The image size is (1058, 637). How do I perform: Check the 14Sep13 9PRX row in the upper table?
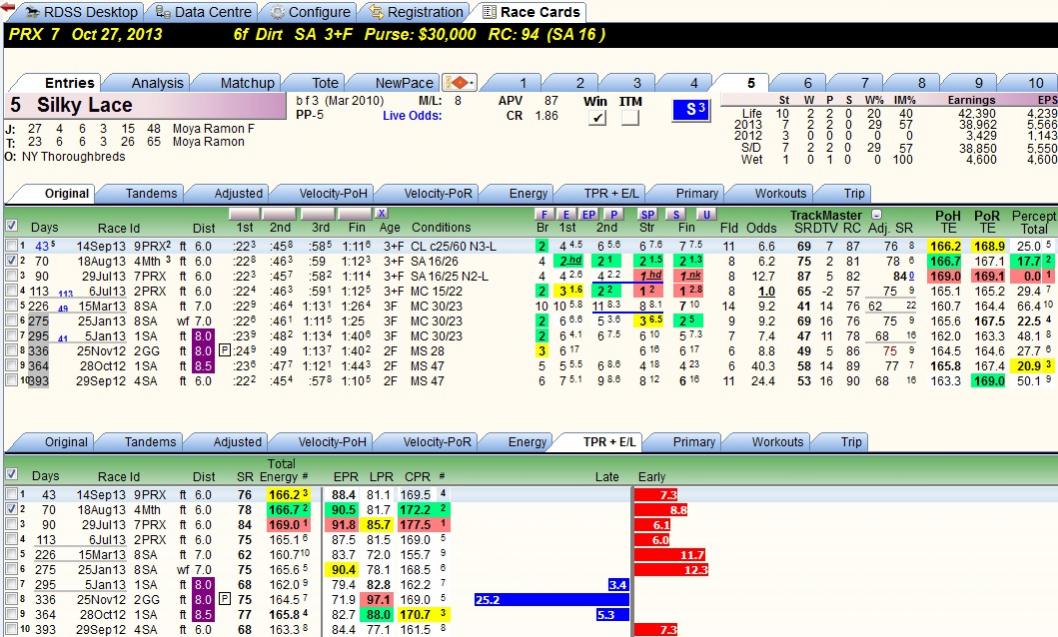click(11, 246)
